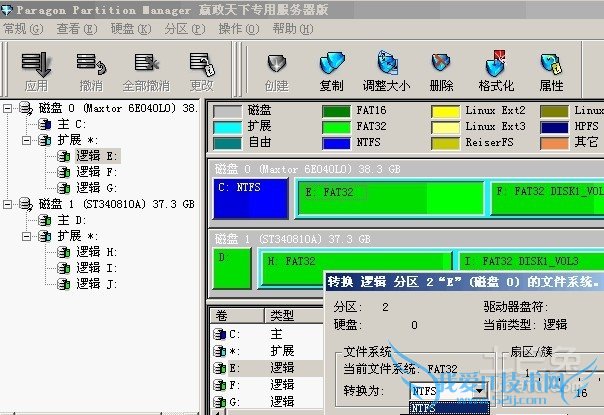Select the C: row in volume list
Viewport: 604px width, 415px height.
click(267, 334)
